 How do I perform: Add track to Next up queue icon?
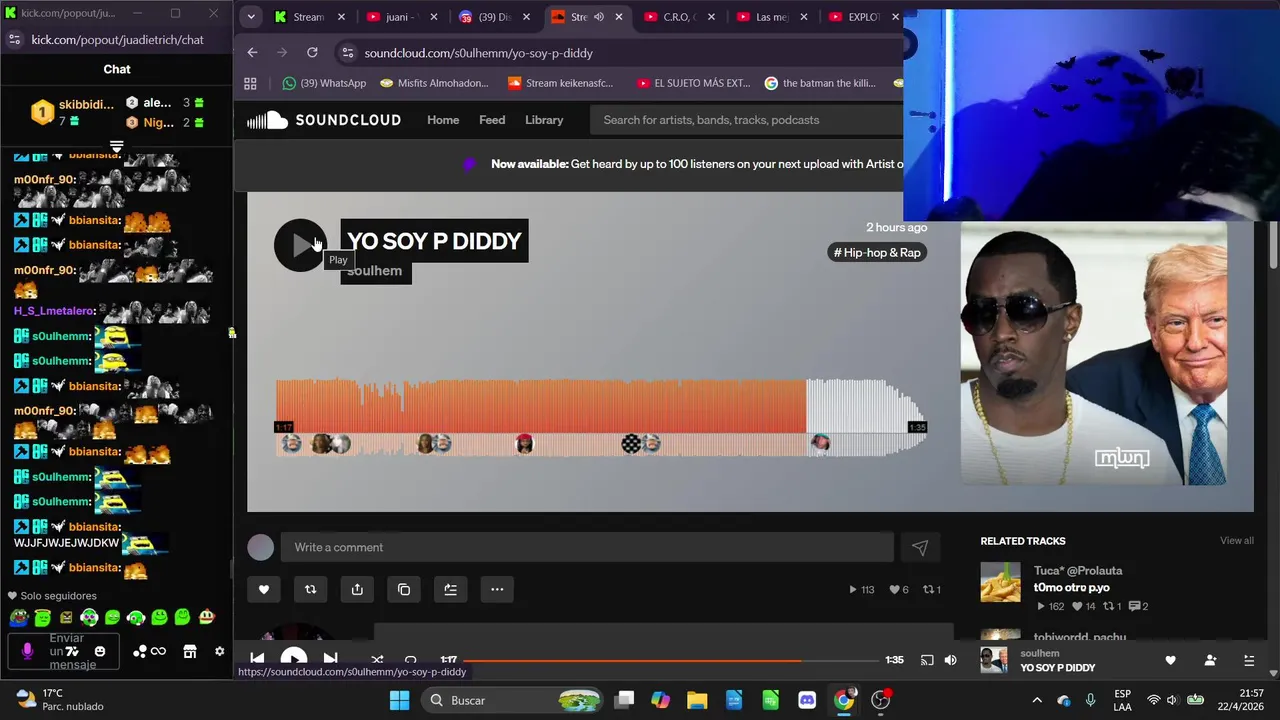451,589
